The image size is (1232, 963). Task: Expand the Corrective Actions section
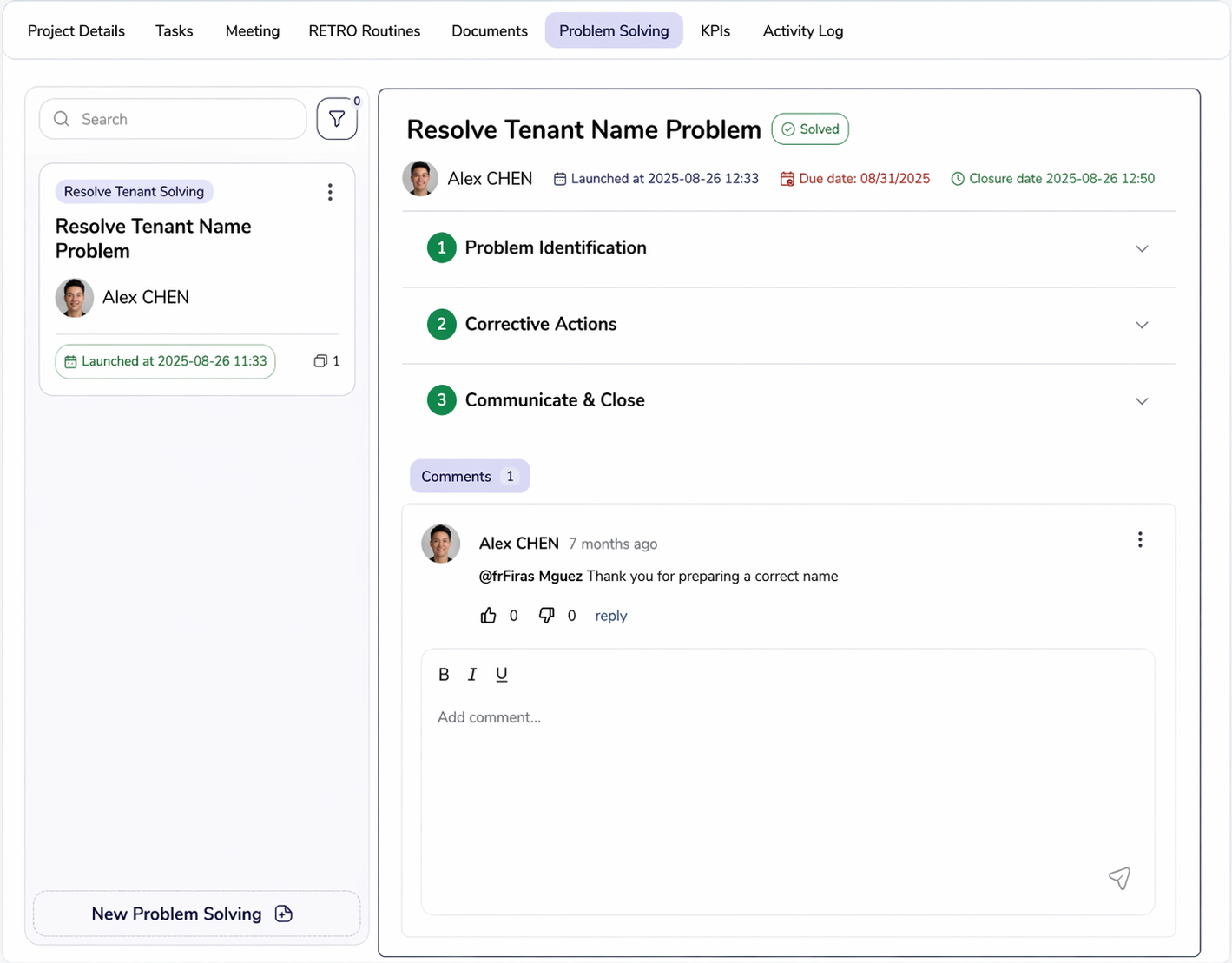1141,325
